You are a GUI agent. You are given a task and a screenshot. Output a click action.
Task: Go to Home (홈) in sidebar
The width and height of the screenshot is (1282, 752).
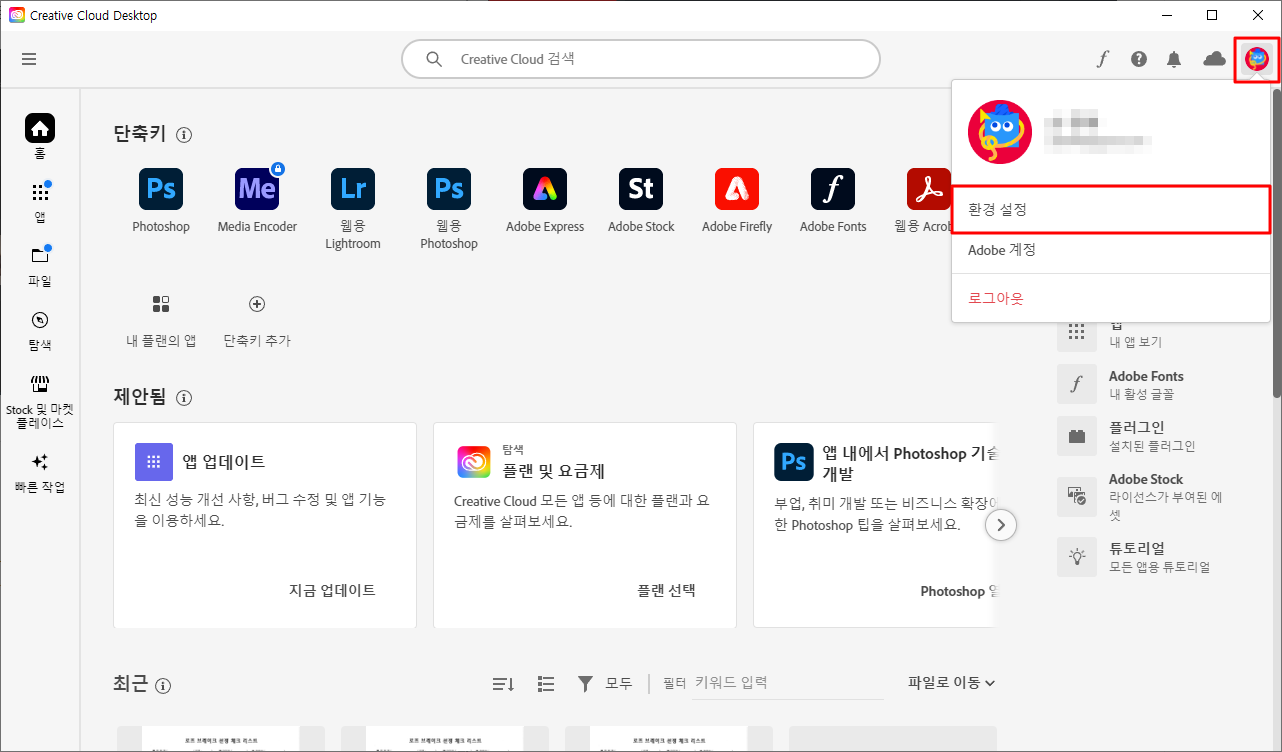(x=40, y=136)
